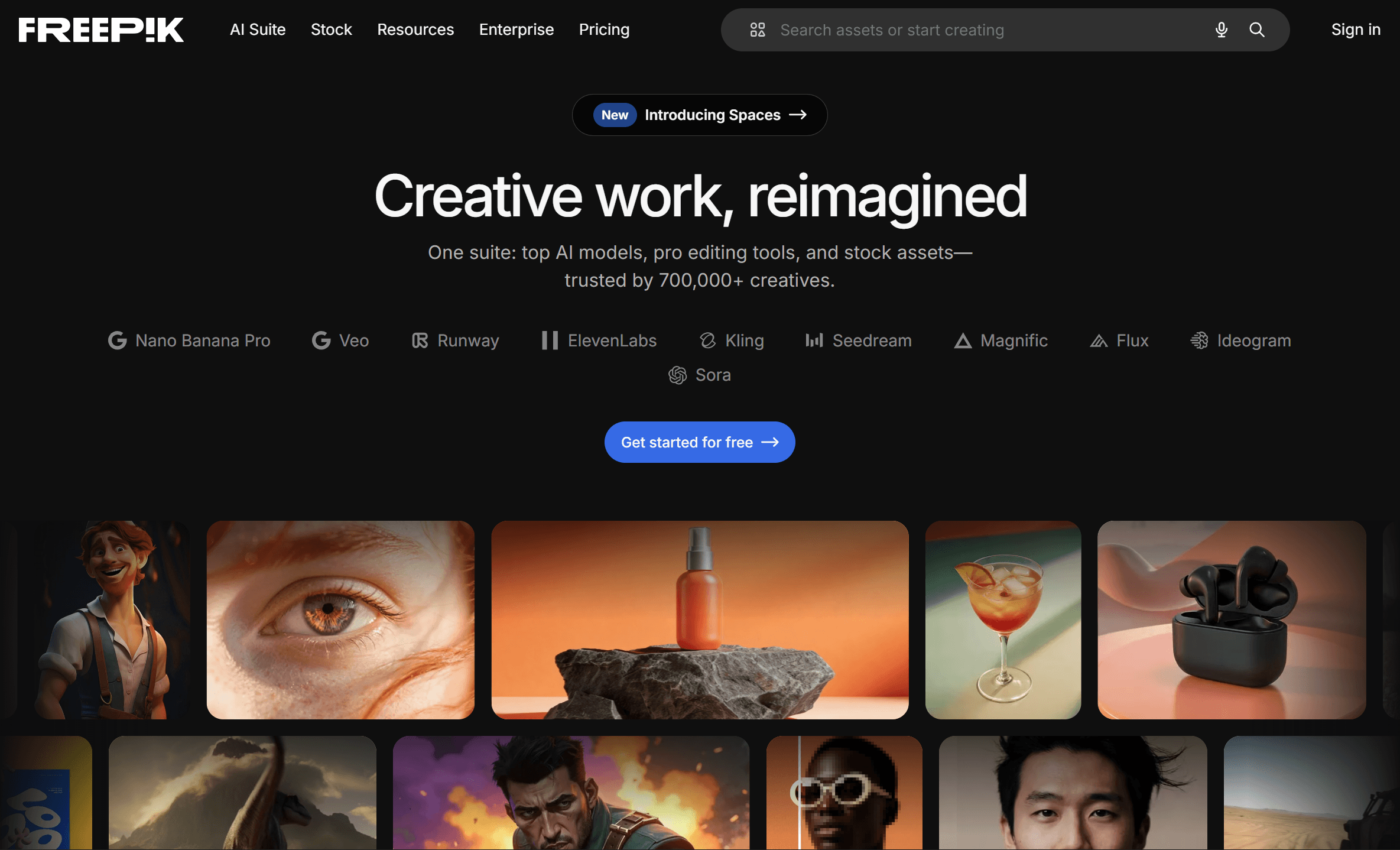Viewport: 1400px width, 850px height.
Task: Open the black earbuds thumbnail
Action: click(x=1231, y=620)
